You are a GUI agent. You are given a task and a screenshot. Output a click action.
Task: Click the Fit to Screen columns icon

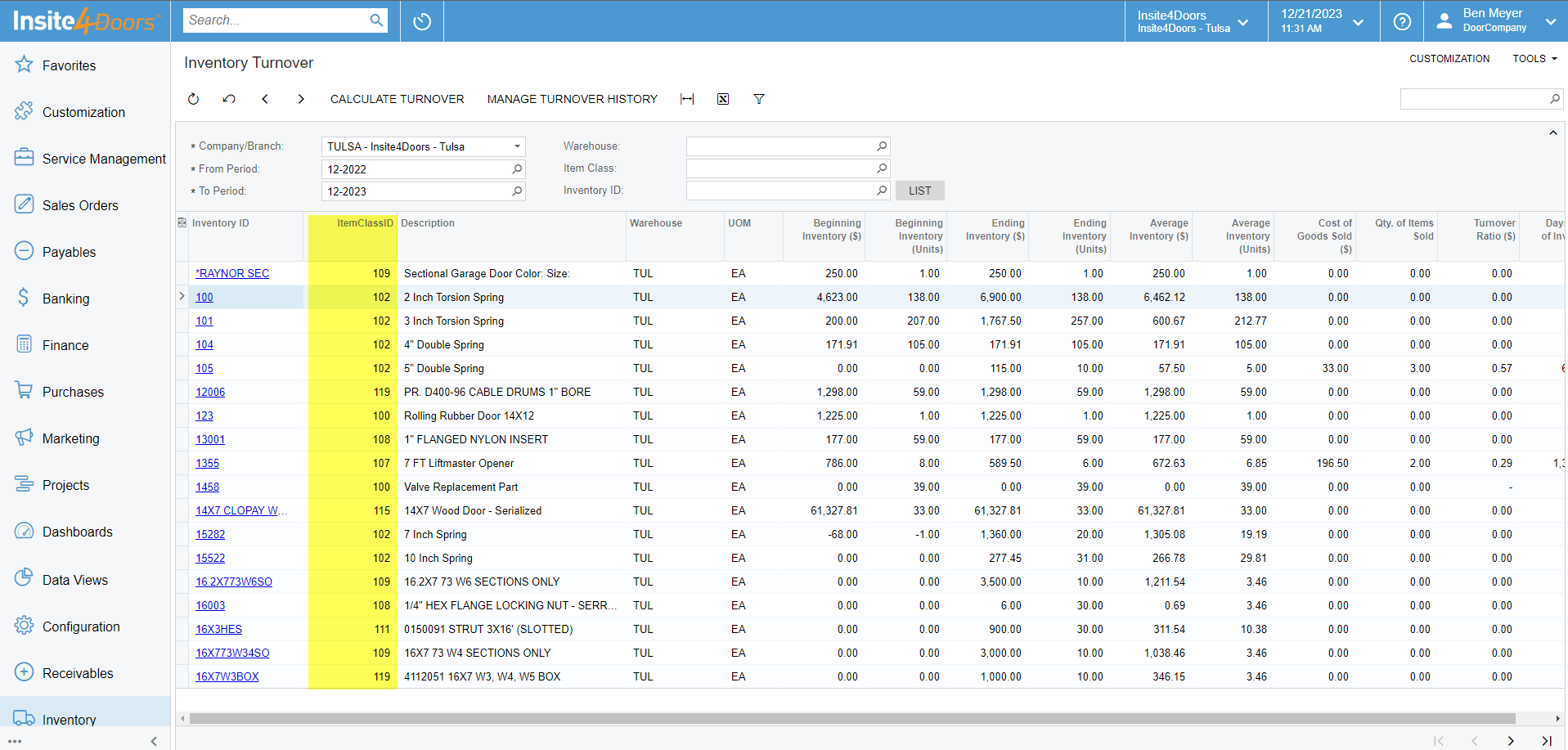[687, 99]
